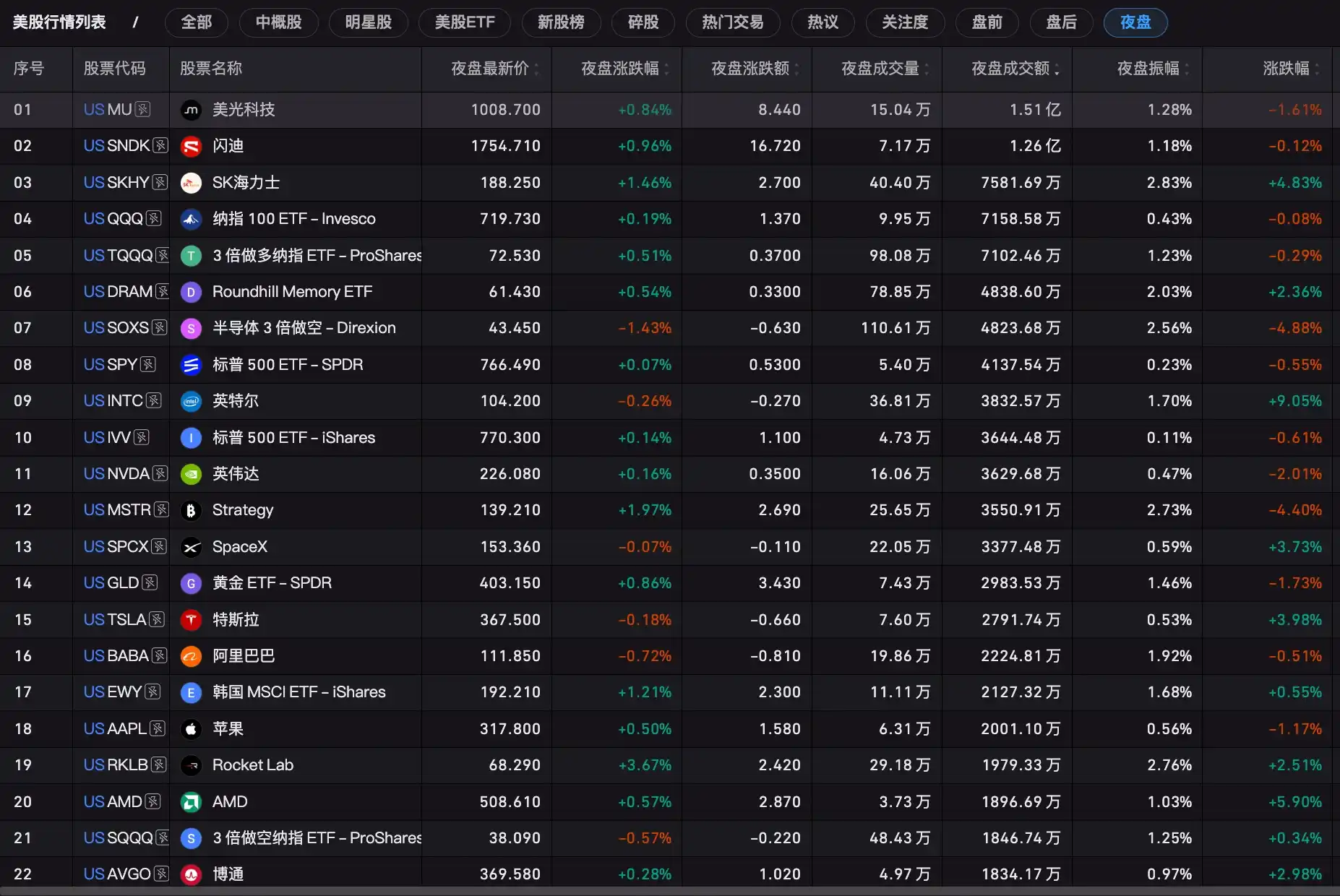The height and width of the screenshot is (896, 1340).
Task: Click the Intel (英特尔) logo icon
Action: click(191, 401)
